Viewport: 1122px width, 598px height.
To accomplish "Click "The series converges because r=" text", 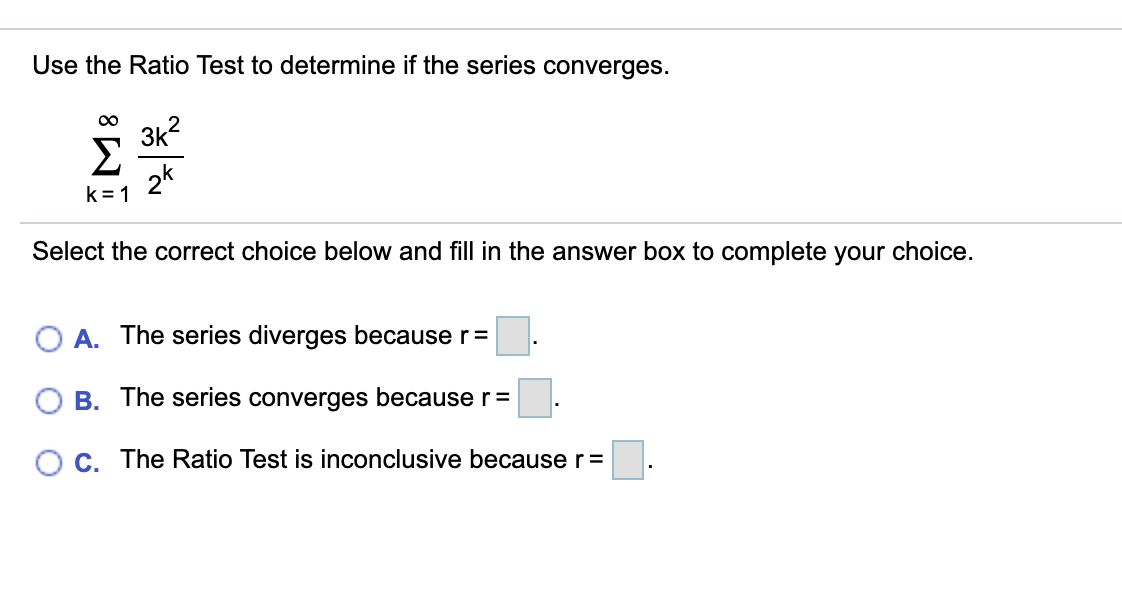I will pos(315,398).
